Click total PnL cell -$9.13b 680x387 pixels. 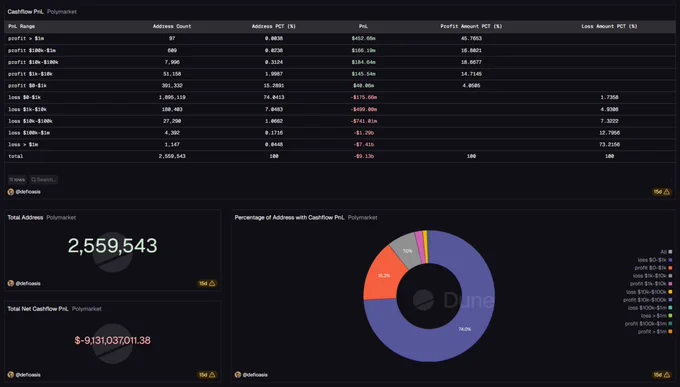(364, 156)
